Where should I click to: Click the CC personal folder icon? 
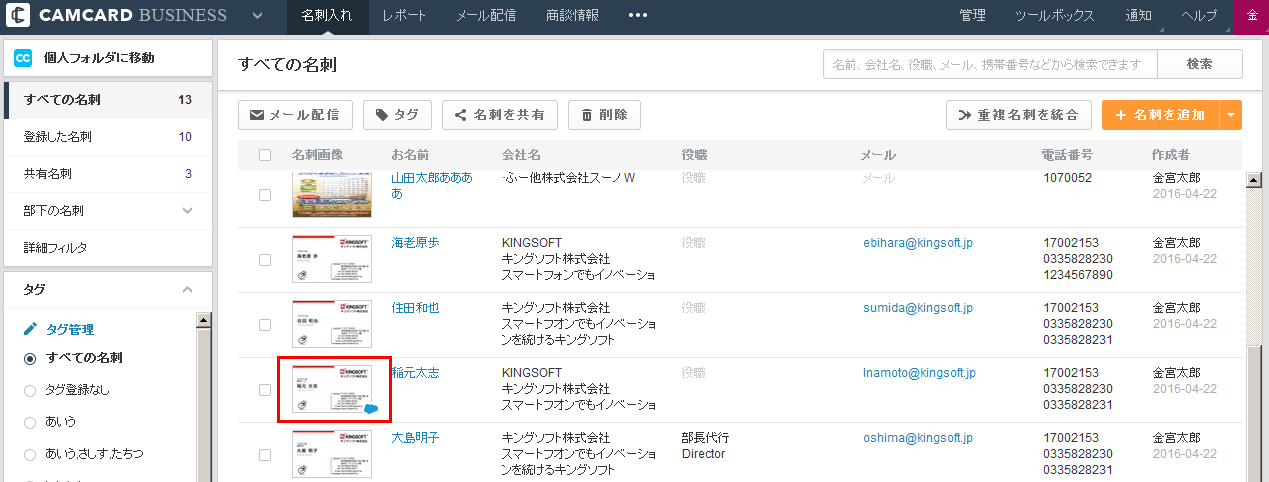pos(23,58)
